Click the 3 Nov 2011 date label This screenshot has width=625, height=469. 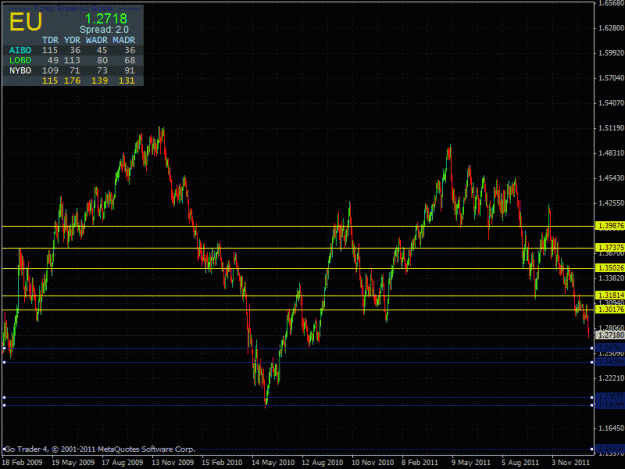click(570, 463)
